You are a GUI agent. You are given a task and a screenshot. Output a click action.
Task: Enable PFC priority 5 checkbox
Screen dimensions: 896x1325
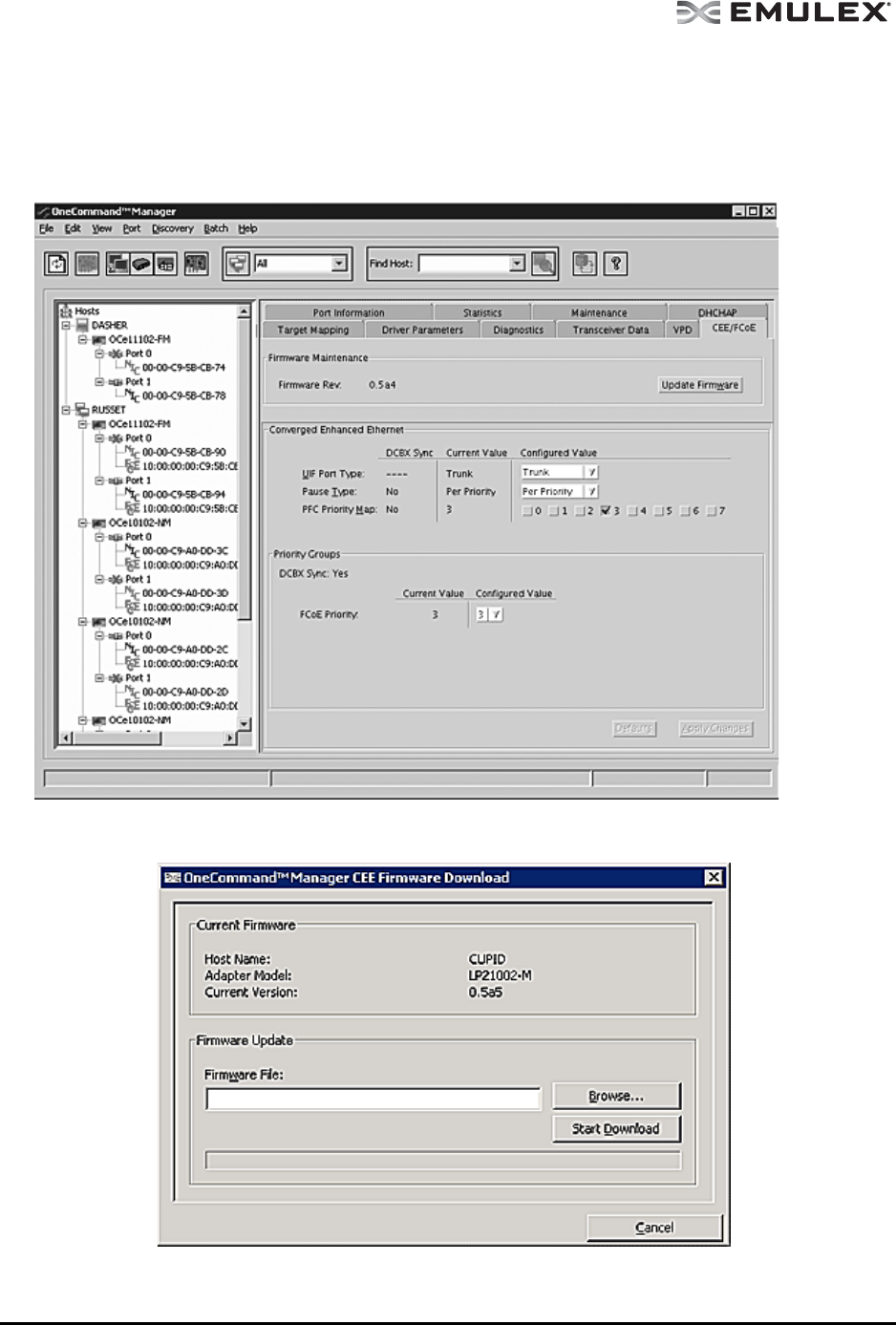click(659, 511)
